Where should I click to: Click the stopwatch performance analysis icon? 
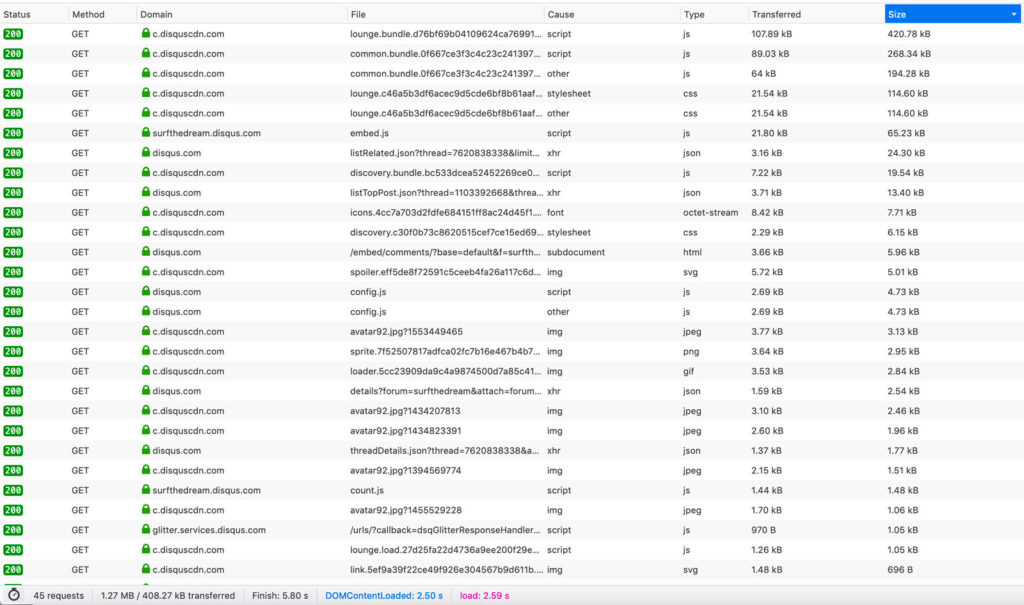[x=14, y=595]
